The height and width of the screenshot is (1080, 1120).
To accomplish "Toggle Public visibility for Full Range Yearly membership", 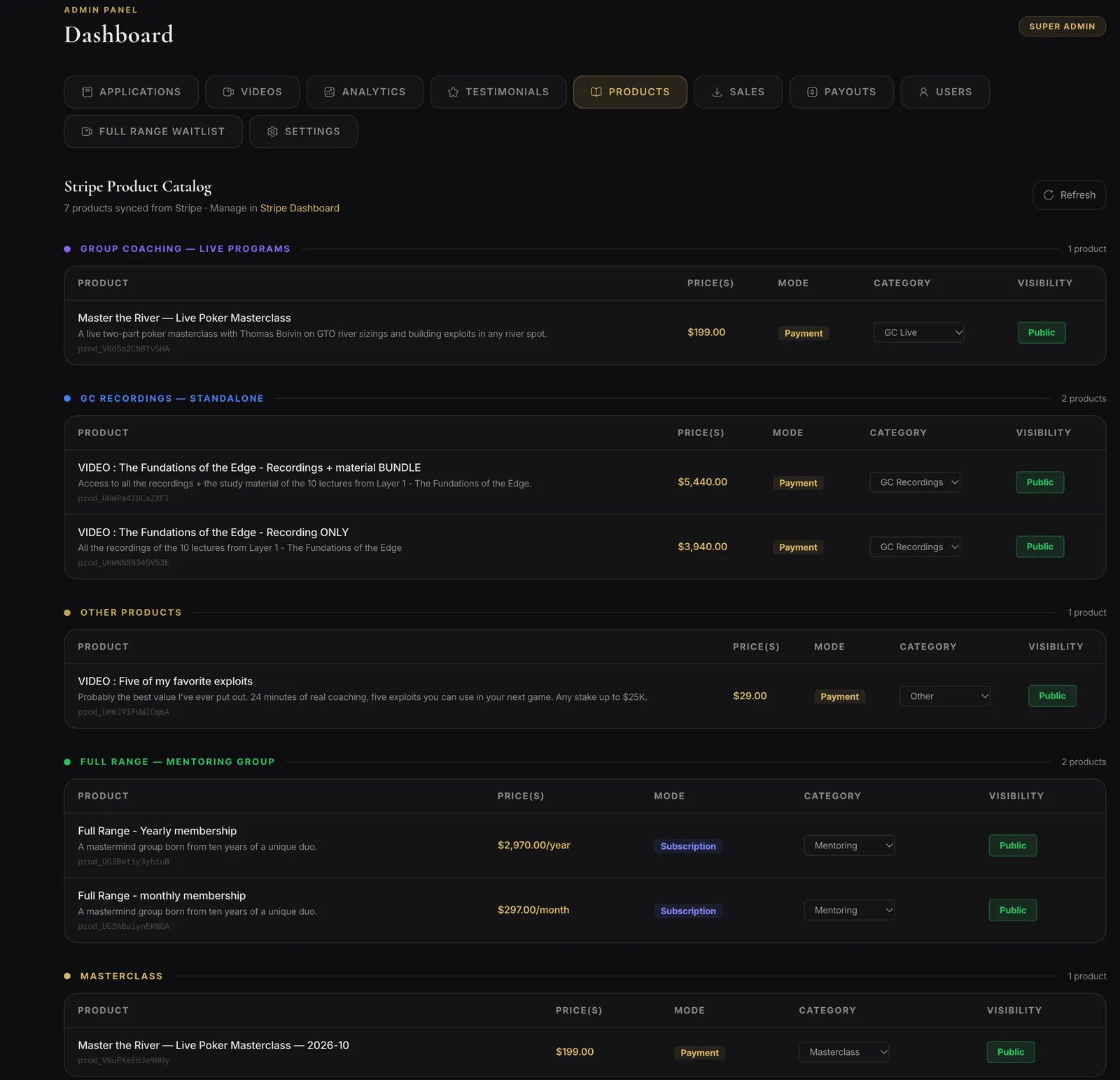I will [x=1012, y=846].
